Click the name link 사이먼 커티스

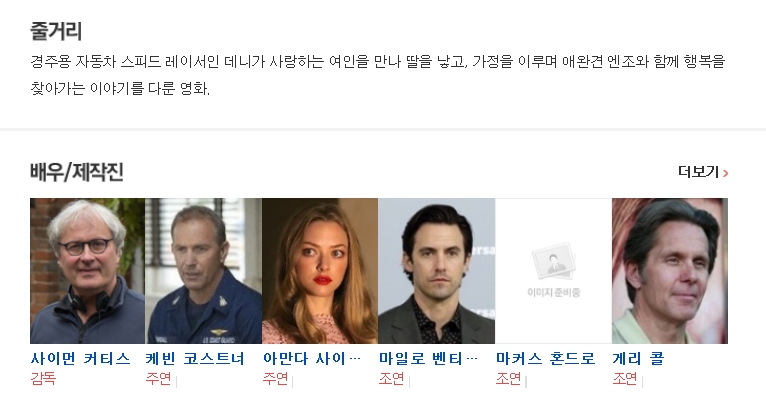click(81, 359)
